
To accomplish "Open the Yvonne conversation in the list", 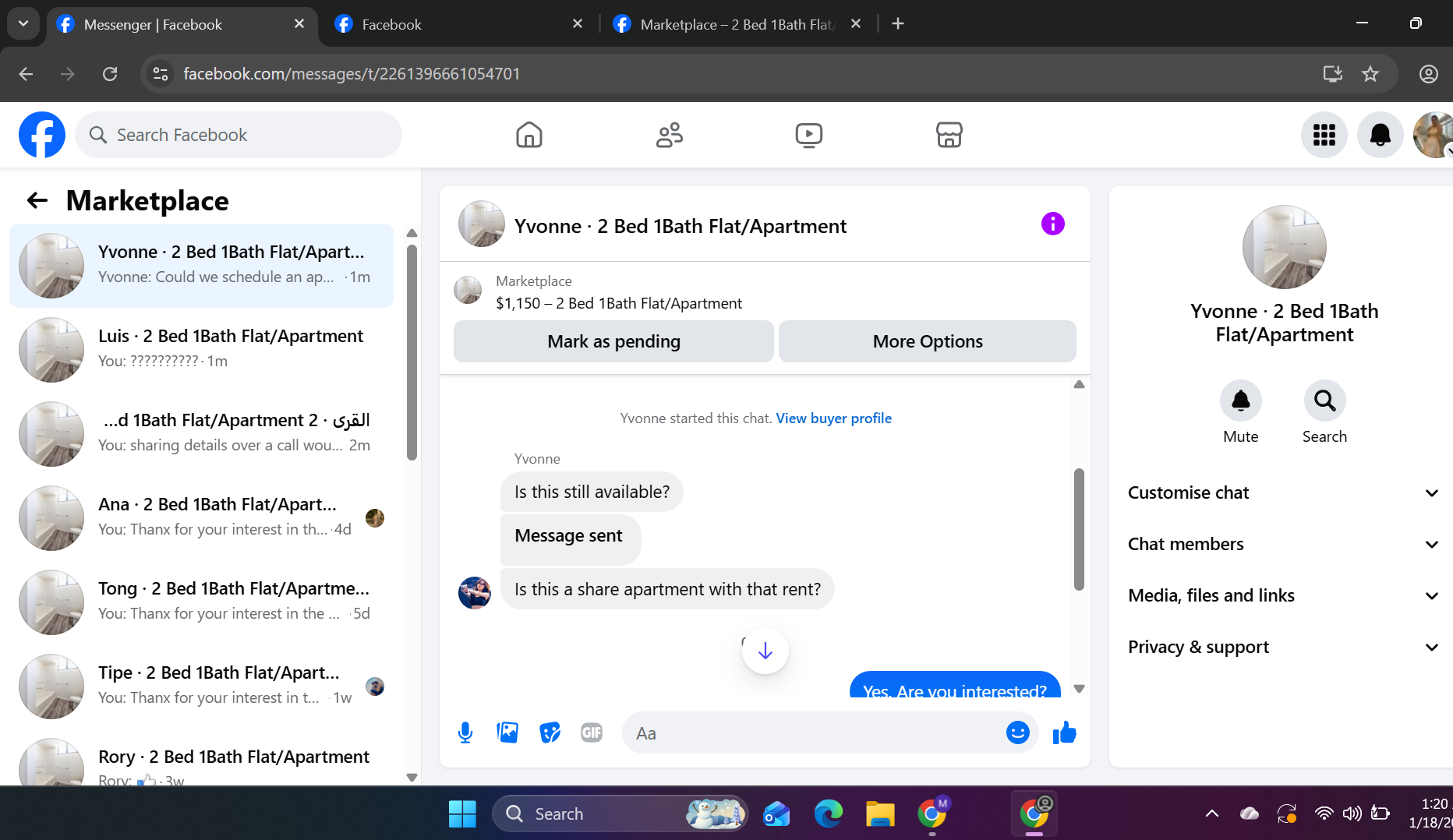I will pyautogui.click(x=201, y=265).
